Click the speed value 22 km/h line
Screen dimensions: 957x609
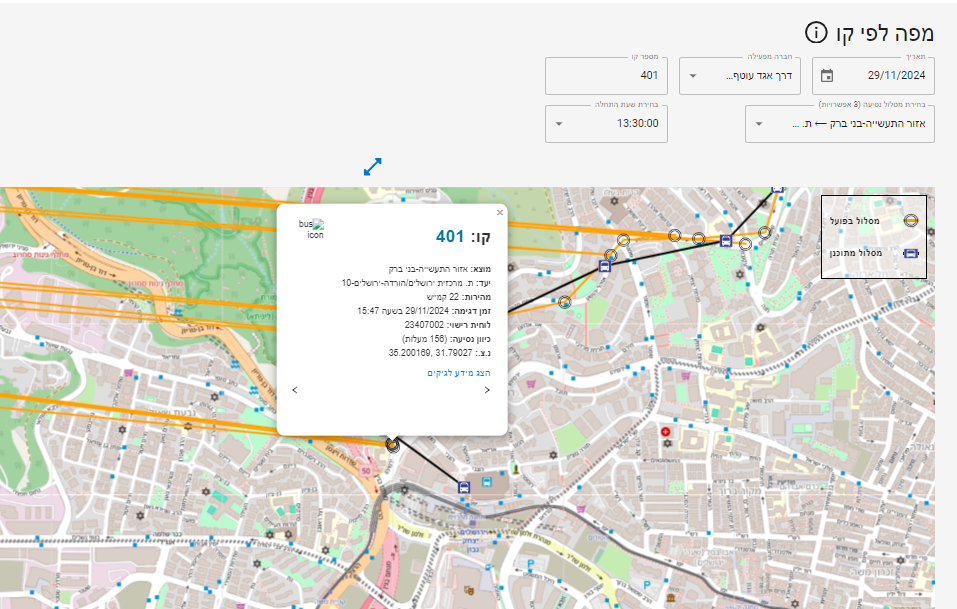458,297
